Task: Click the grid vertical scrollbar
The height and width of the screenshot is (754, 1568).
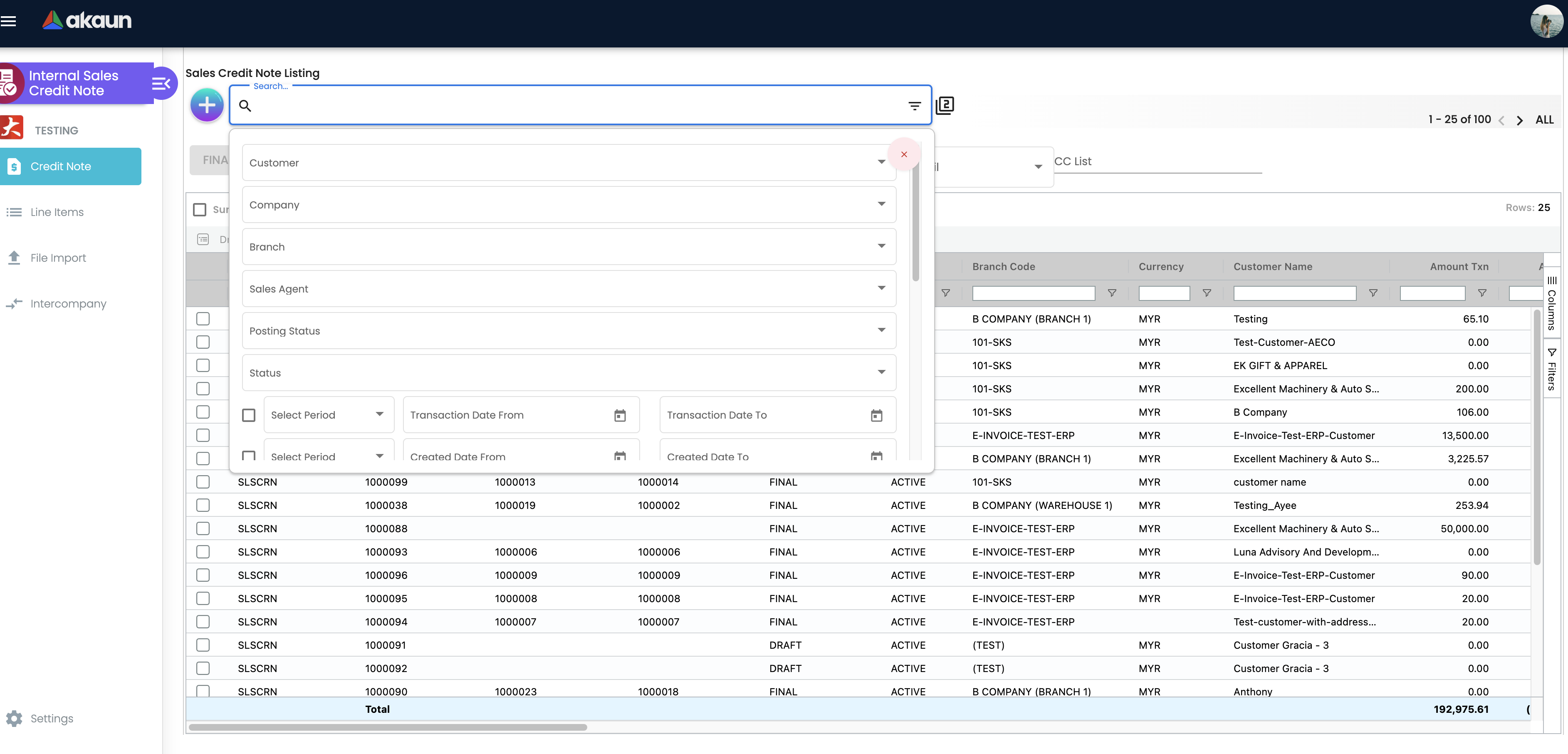Action: coord(1536,437)
